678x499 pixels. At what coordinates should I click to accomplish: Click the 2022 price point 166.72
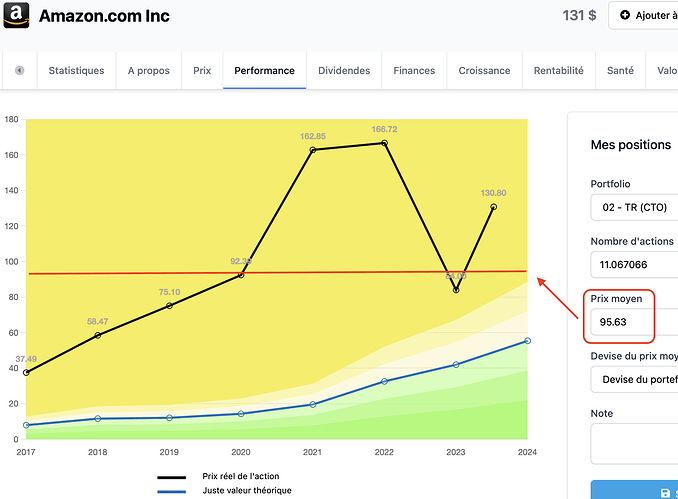[384, 143]
